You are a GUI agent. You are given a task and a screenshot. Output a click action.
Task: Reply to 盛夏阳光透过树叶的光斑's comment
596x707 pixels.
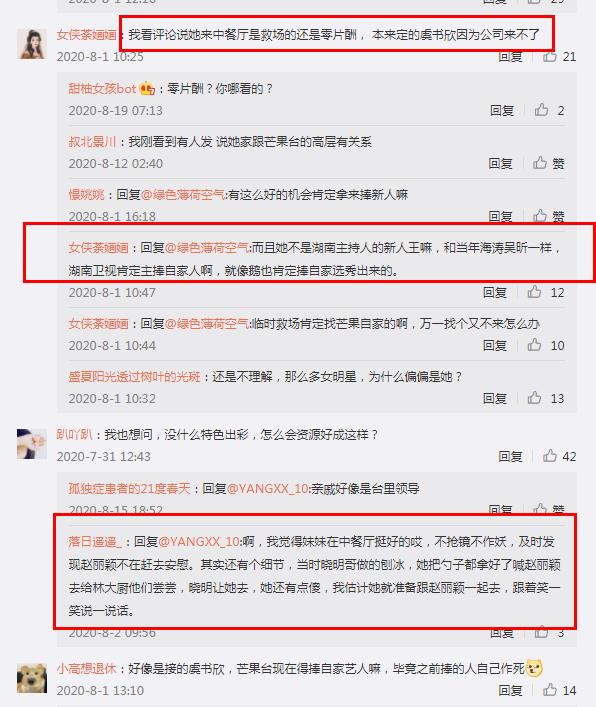(495, 398)
